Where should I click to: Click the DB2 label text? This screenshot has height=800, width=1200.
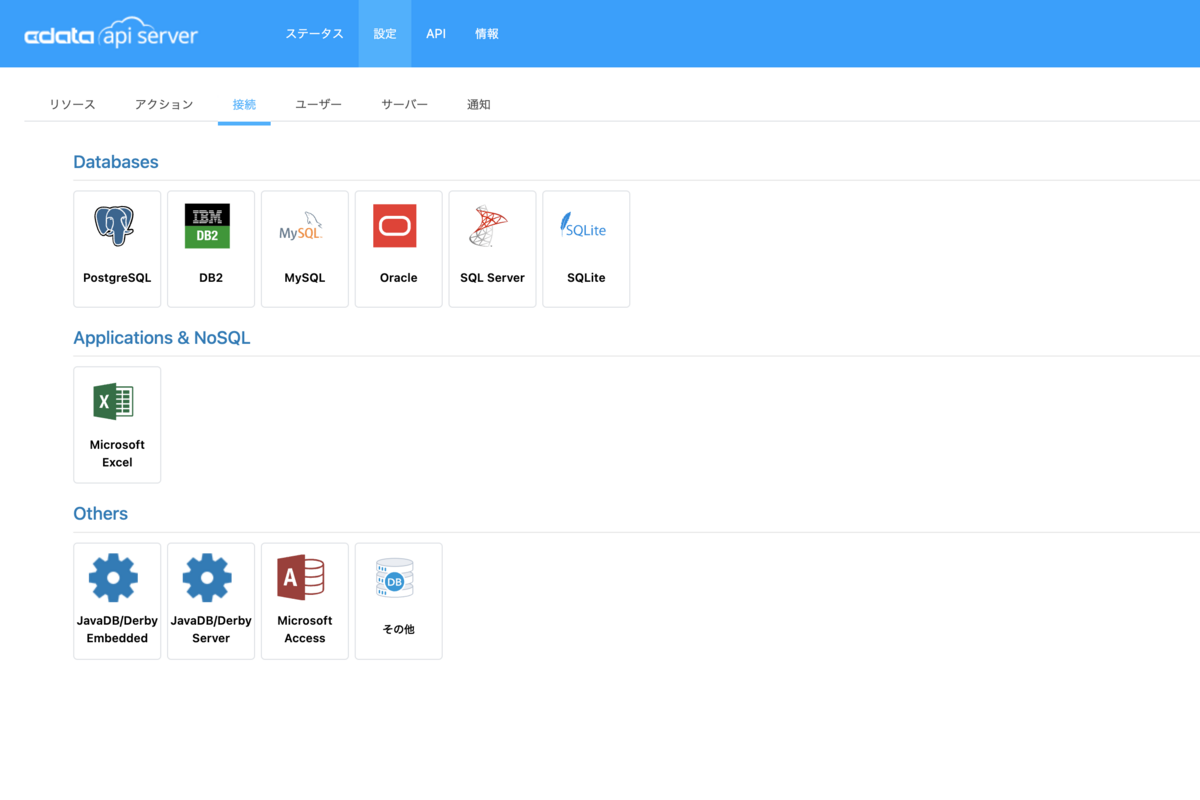pyautogui.click(x=211, y=278)
